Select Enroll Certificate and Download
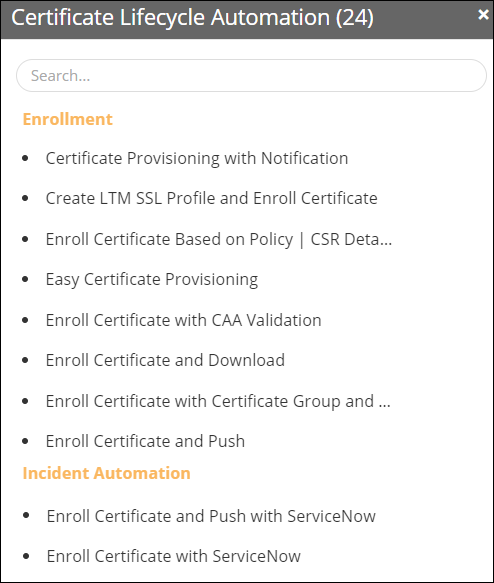 coord(165,360)
